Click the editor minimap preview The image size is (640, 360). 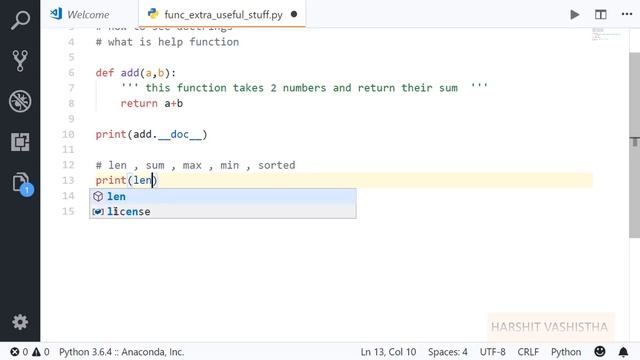(x=606, y=34)
